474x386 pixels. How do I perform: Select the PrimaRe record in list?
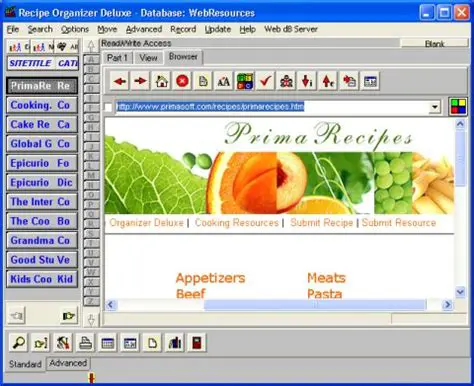42,86
